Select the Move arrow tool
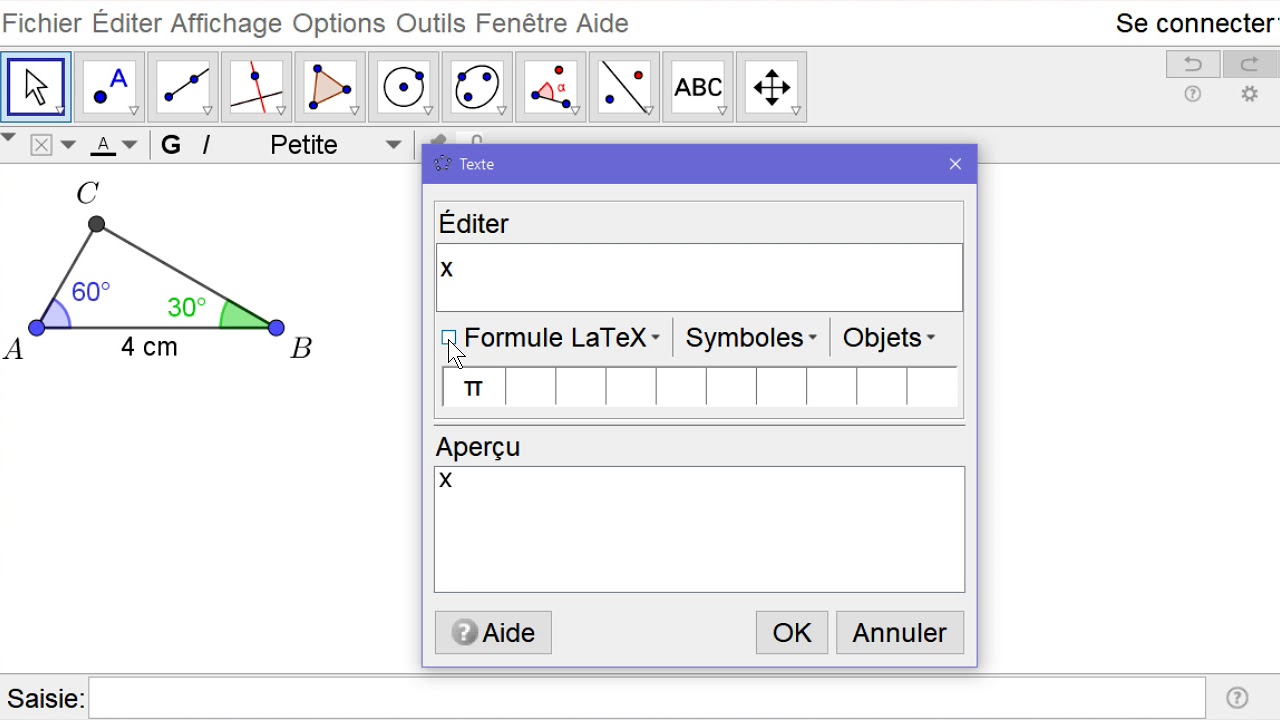The image size is (1280, 720). 36,87
